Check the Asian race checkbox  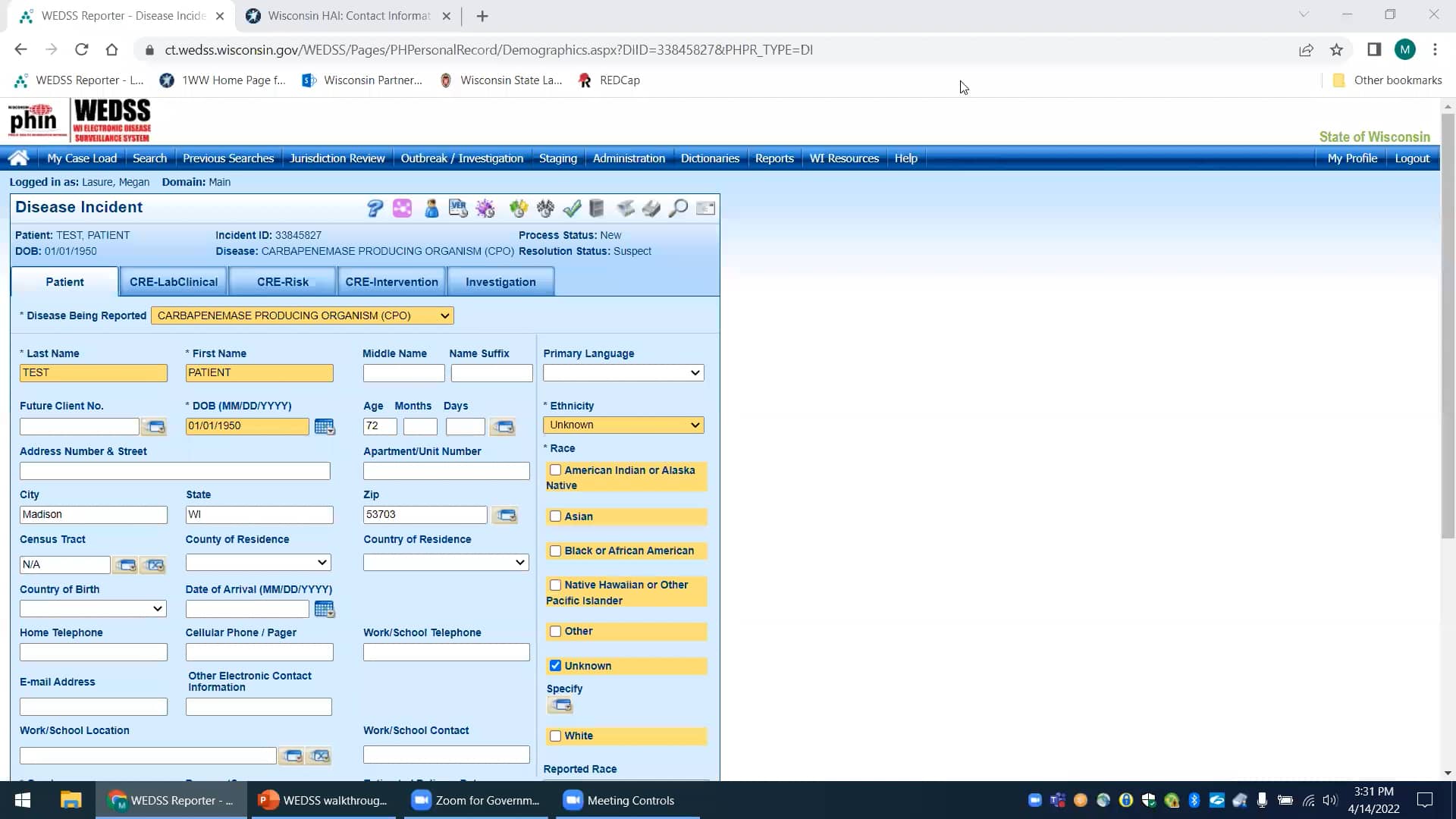[556, 516]
